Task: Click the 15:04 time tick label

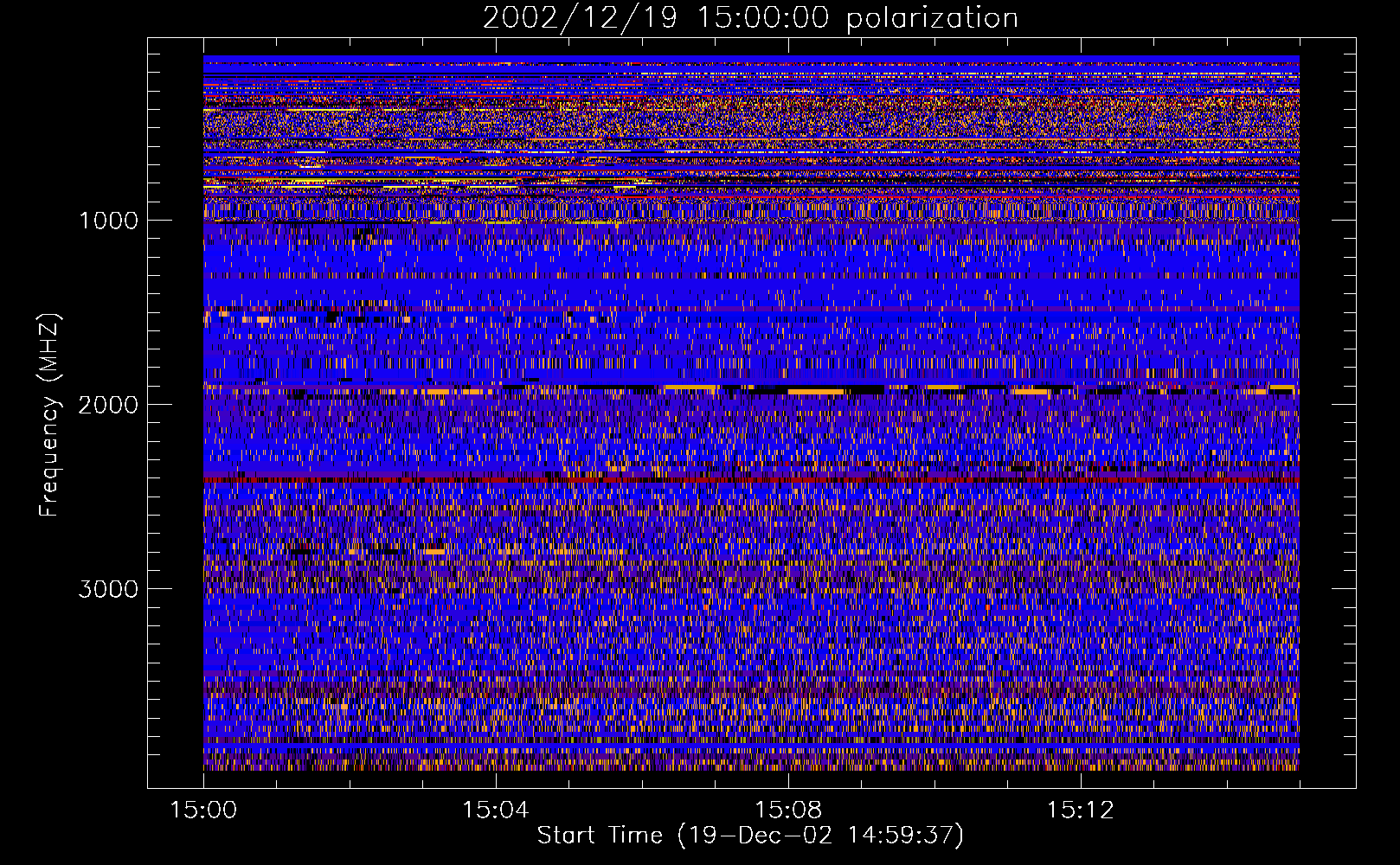Action: coord(495,811)
